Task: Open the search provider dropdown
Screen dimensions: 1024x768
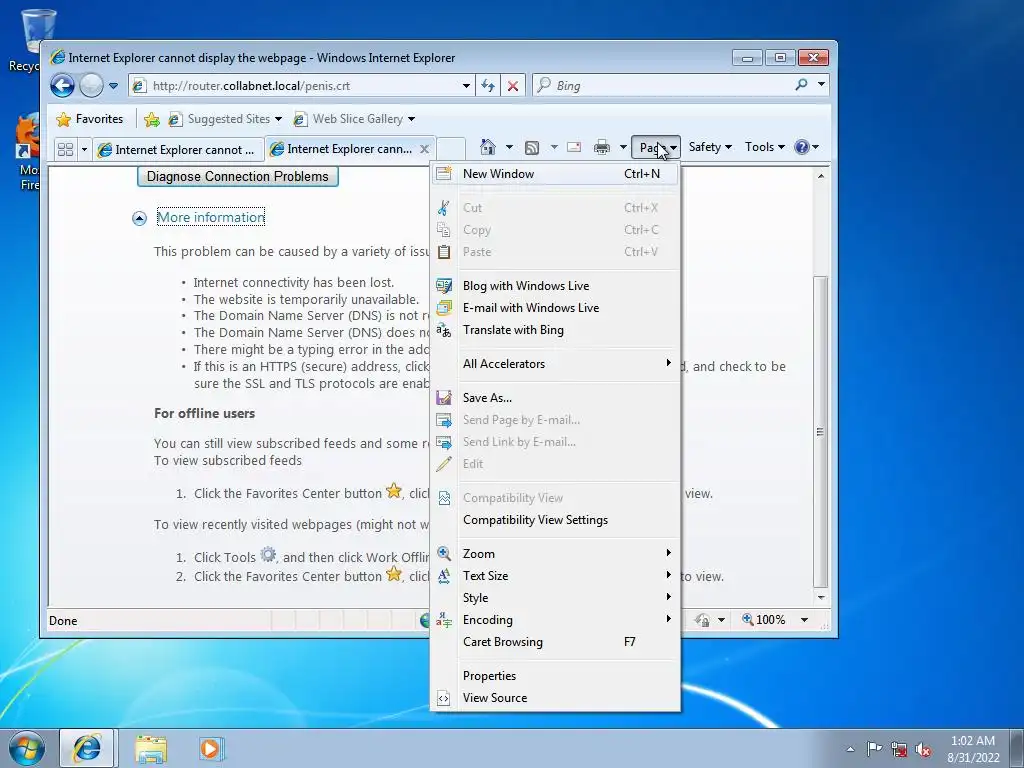Action: pyautogui.click(x=821, y=85)
